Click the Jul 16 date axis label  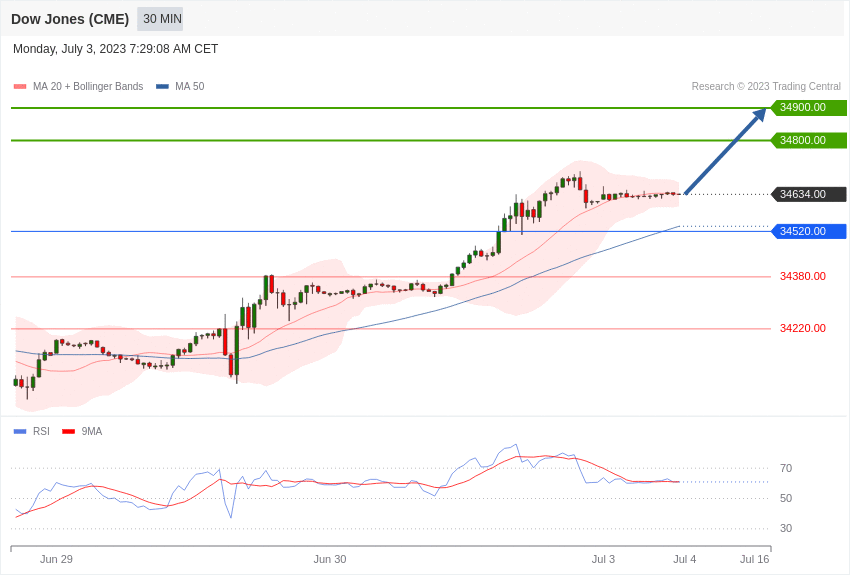click(755, 559)
